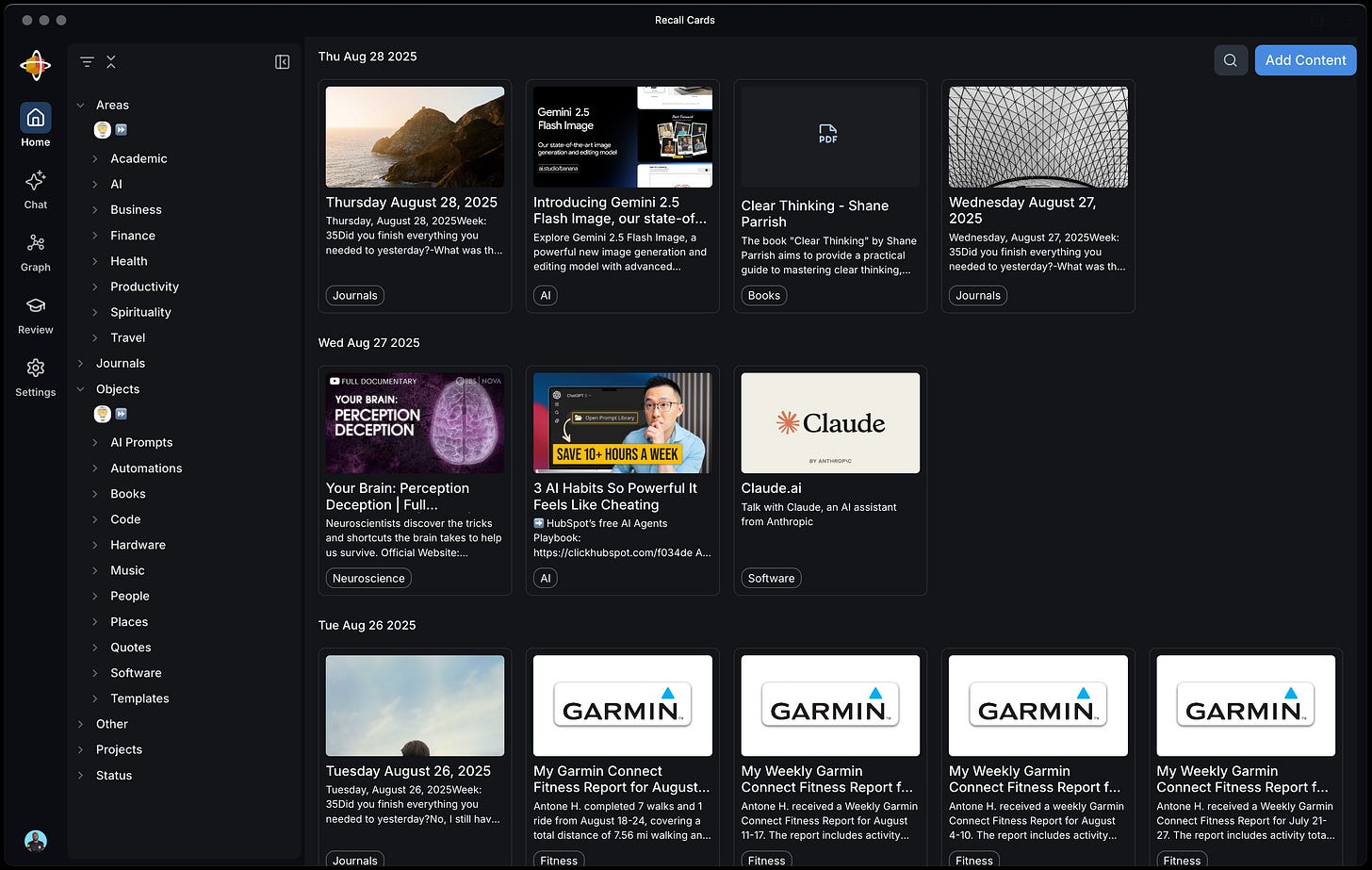The height and width of the screenshot is (870, 1372).
Task: Click 'Tuesday August 26, 2025' card title
Action: tap(408, 771)
